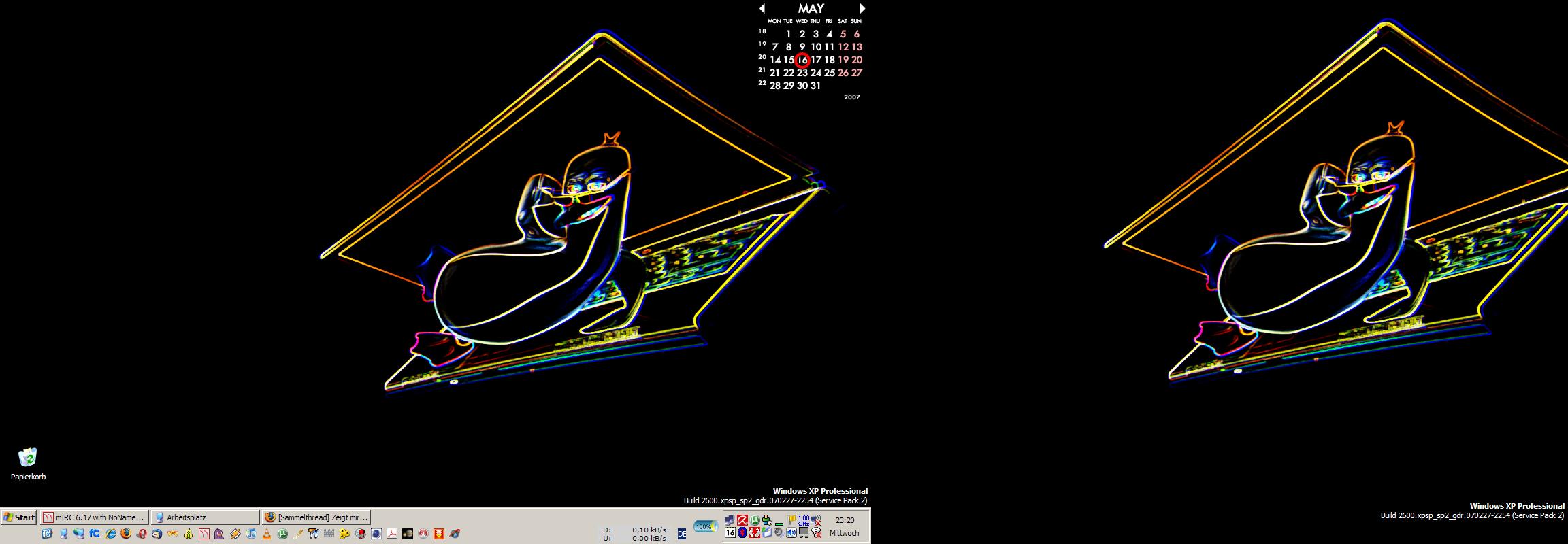Switch to the Arbeitsplatz taskbar window
Viewport: 1568px width, 544px height.
[205, 517]
